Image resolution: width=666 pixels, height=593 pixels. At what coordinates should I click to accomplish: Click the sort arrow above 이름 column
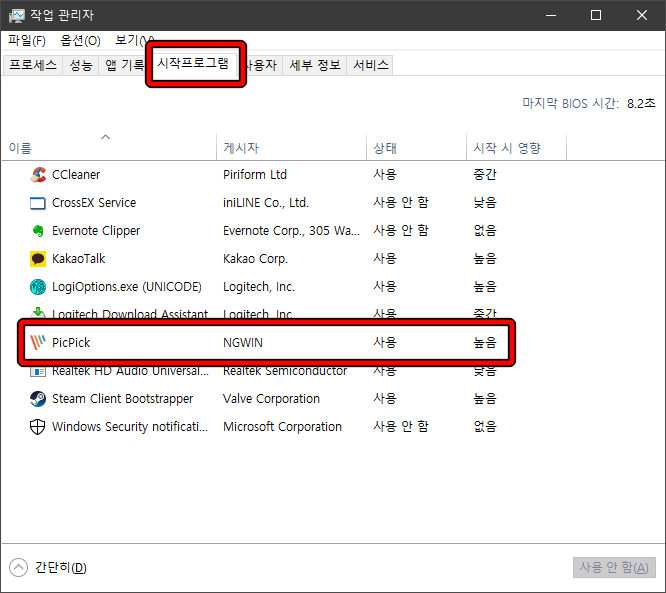tap(105, 137)
